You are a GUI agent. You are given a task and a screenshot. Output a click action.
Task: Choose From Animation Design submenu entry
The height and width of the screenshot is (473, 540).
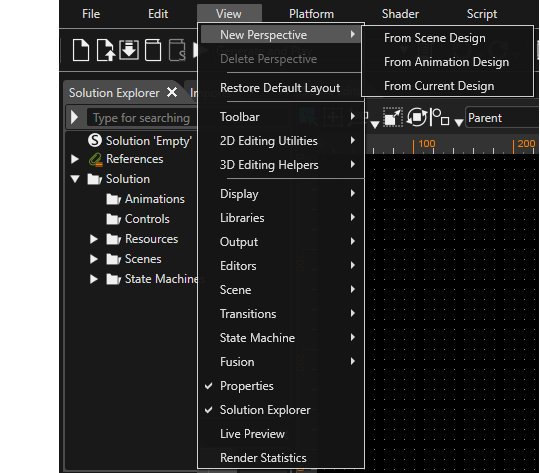(447, 62)
